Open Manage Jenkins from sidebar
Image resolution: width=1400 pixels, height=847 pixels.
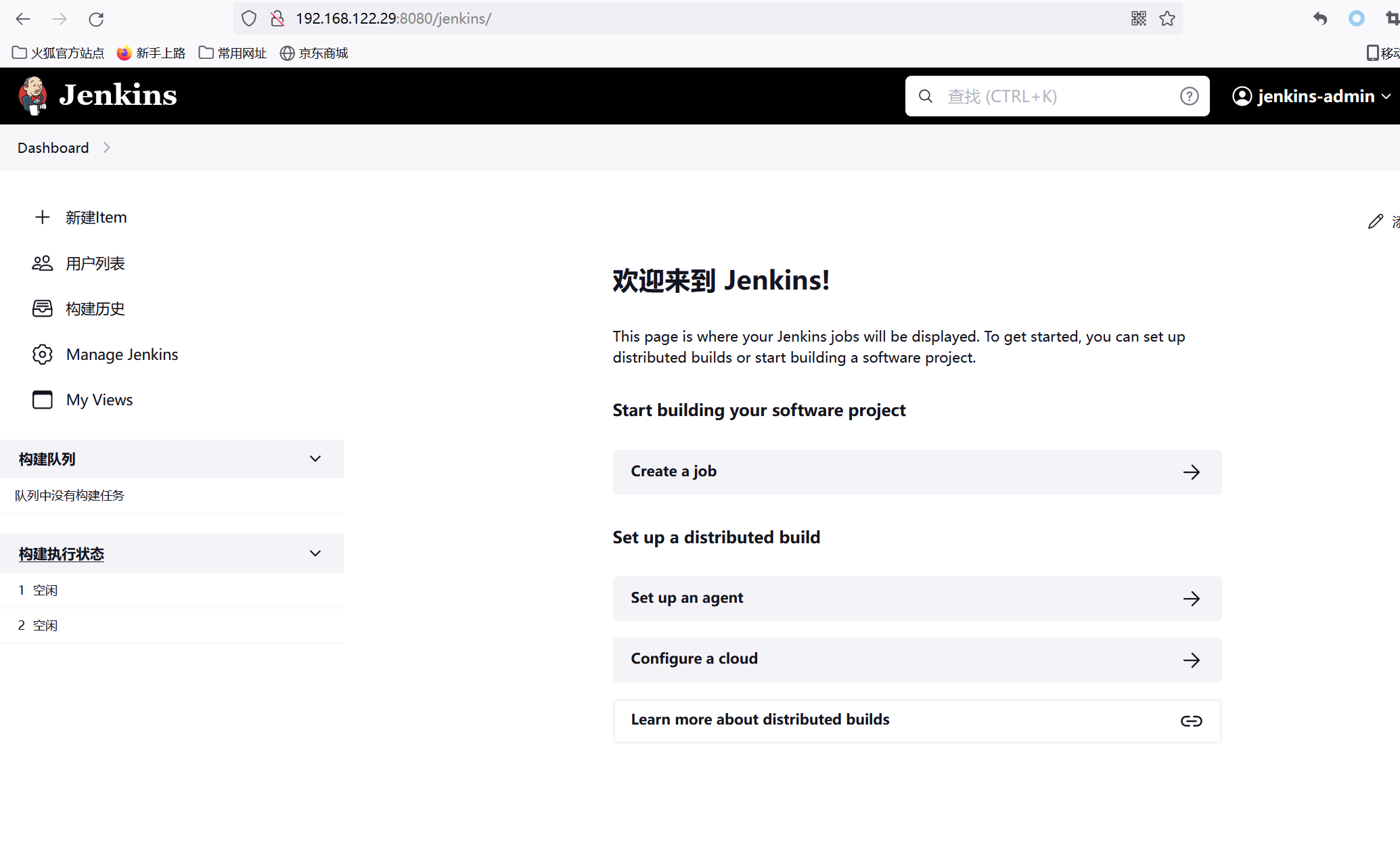pos(122,354)
